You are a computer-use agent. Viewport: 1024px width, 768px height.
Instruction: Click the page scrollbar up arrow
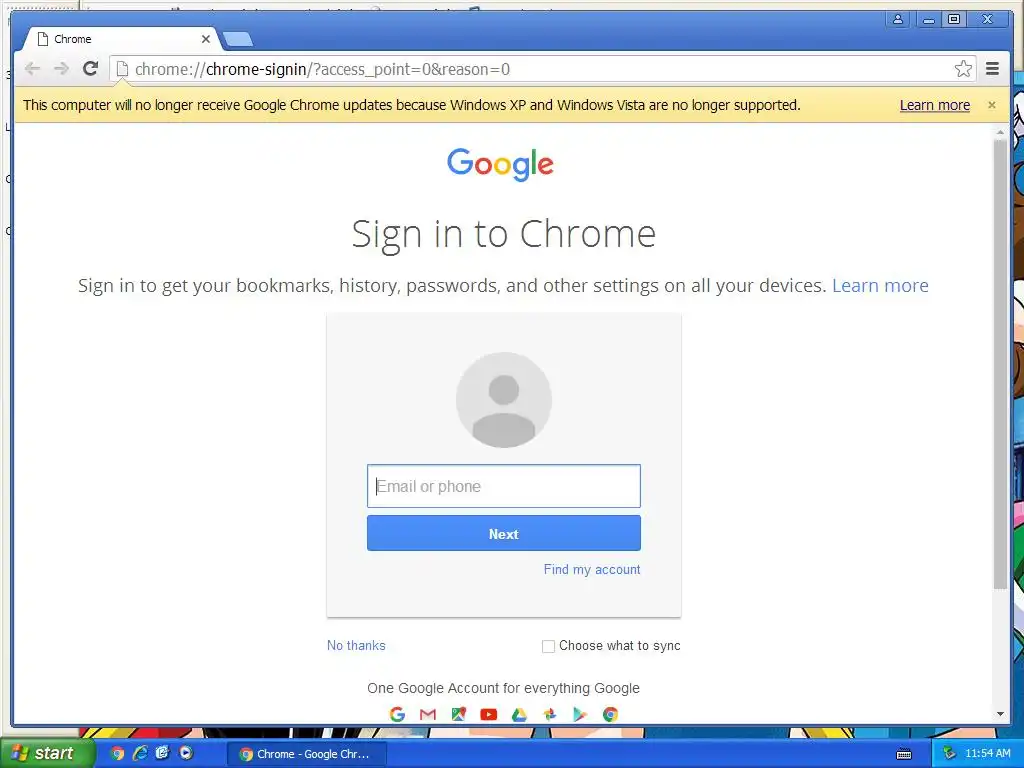click(x=1000, y=133)
